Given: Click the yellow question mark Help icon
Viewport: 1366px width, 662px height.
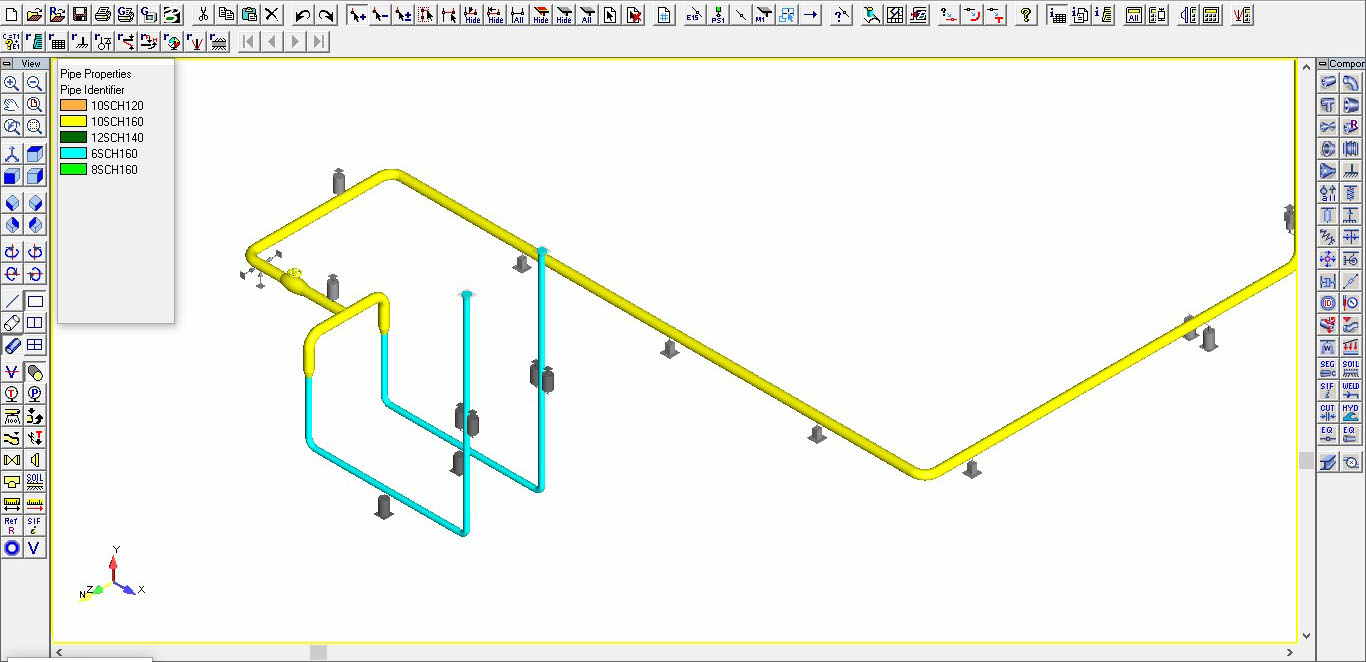Looking at the screenshot, I should 1025,15.
